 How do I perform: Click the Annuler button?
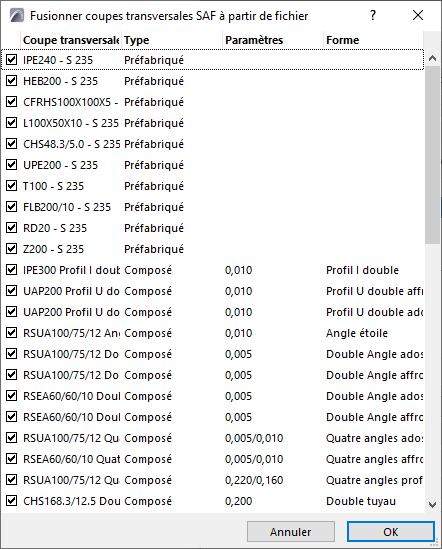click(x=291, y=532)
